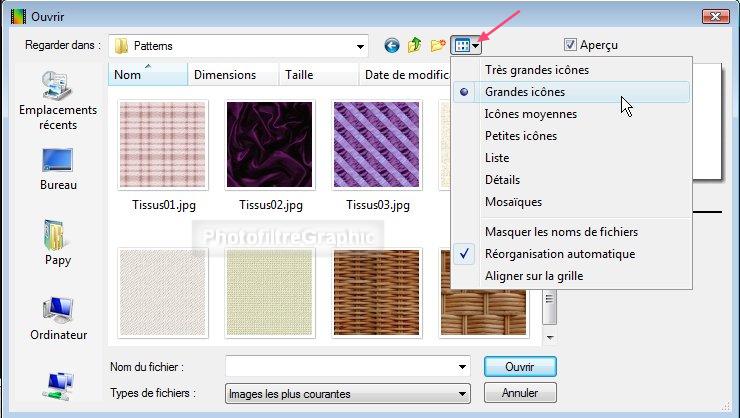Open Ordinateur in the sidebar
Screen dimensions: 740x418
coord(58,319)
